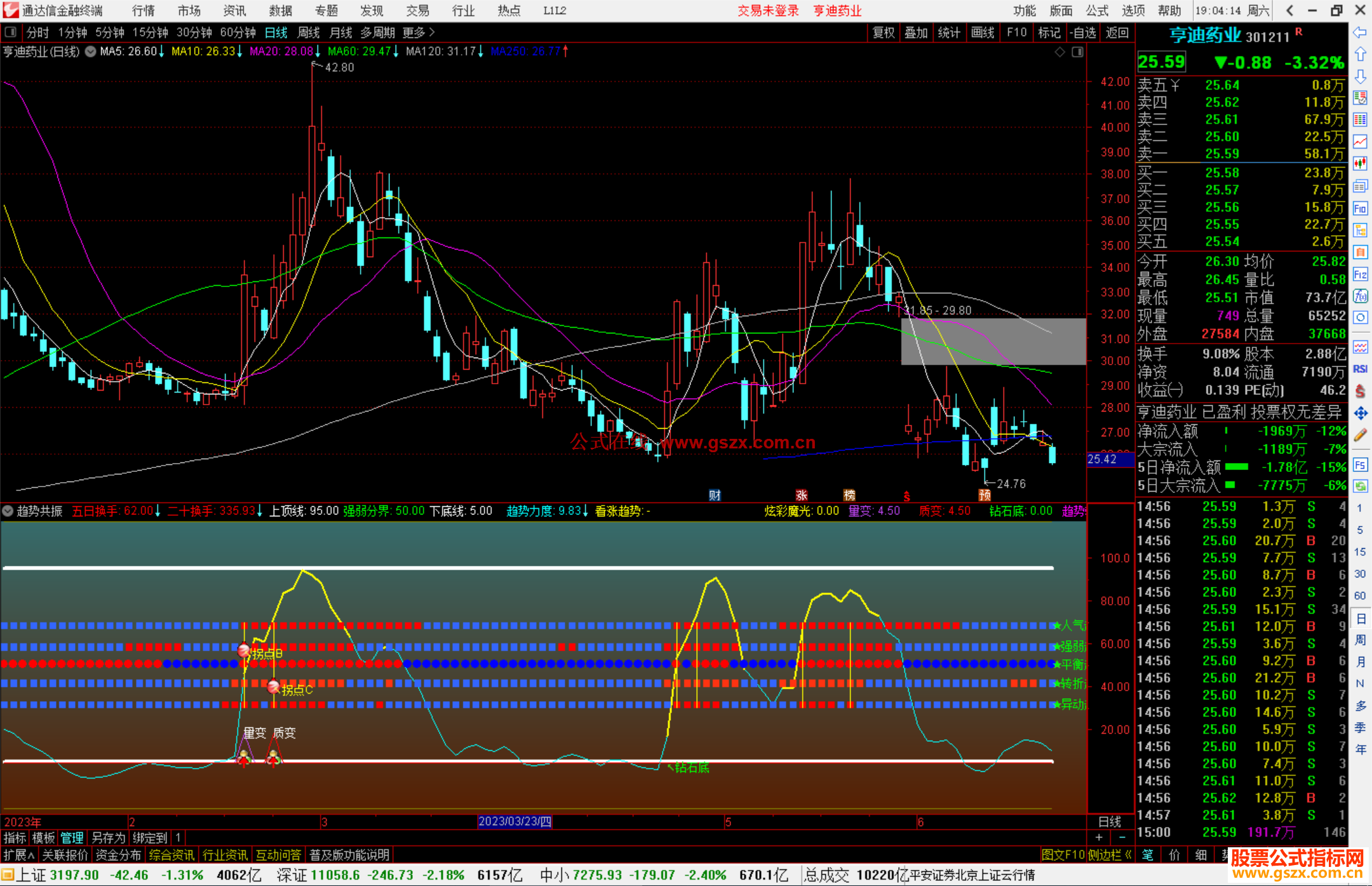Viewport: 1372px width, 886px height.
Task: Click the plus zoom-in button under 日线
Action: click(x=1099, y=837)
